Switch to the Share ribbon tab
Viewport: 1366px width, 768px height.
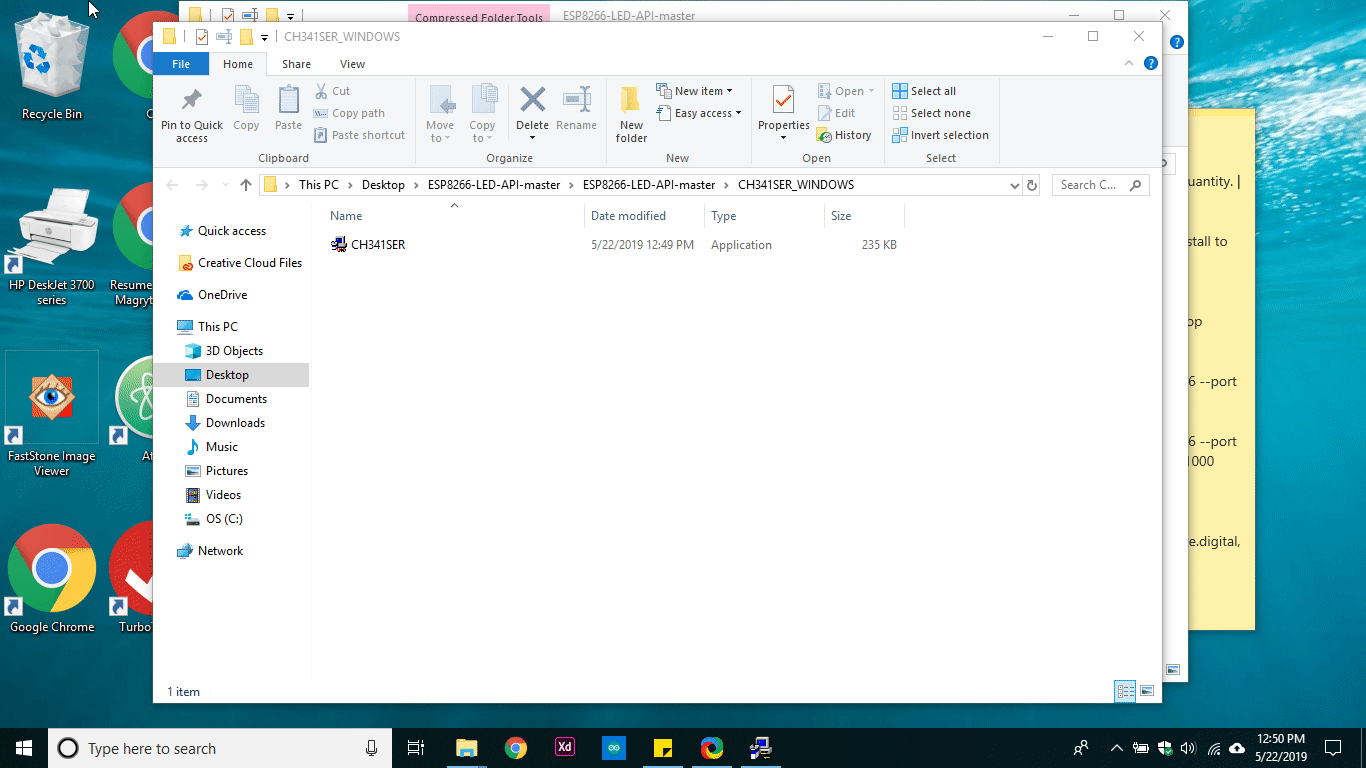[296, 64]
